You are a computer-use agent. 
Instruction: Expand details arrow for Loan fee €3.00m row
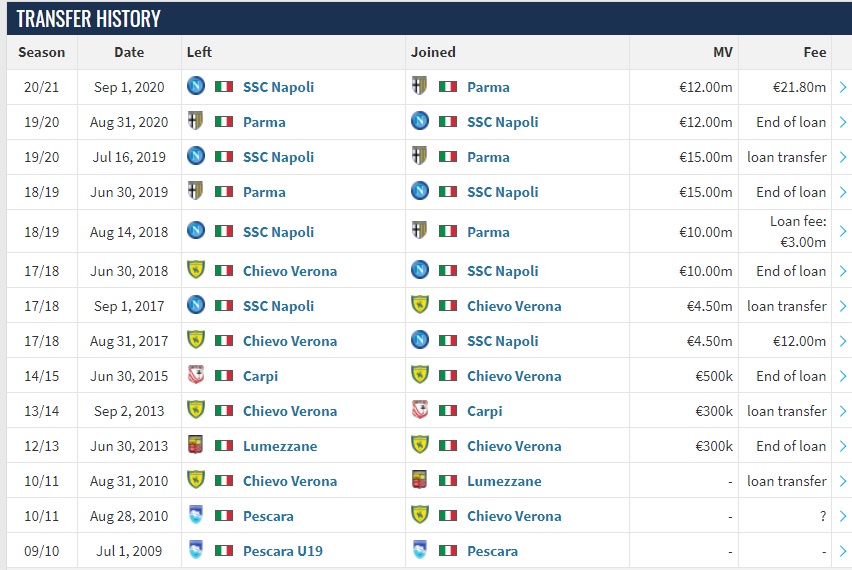[x=843, y=231]
